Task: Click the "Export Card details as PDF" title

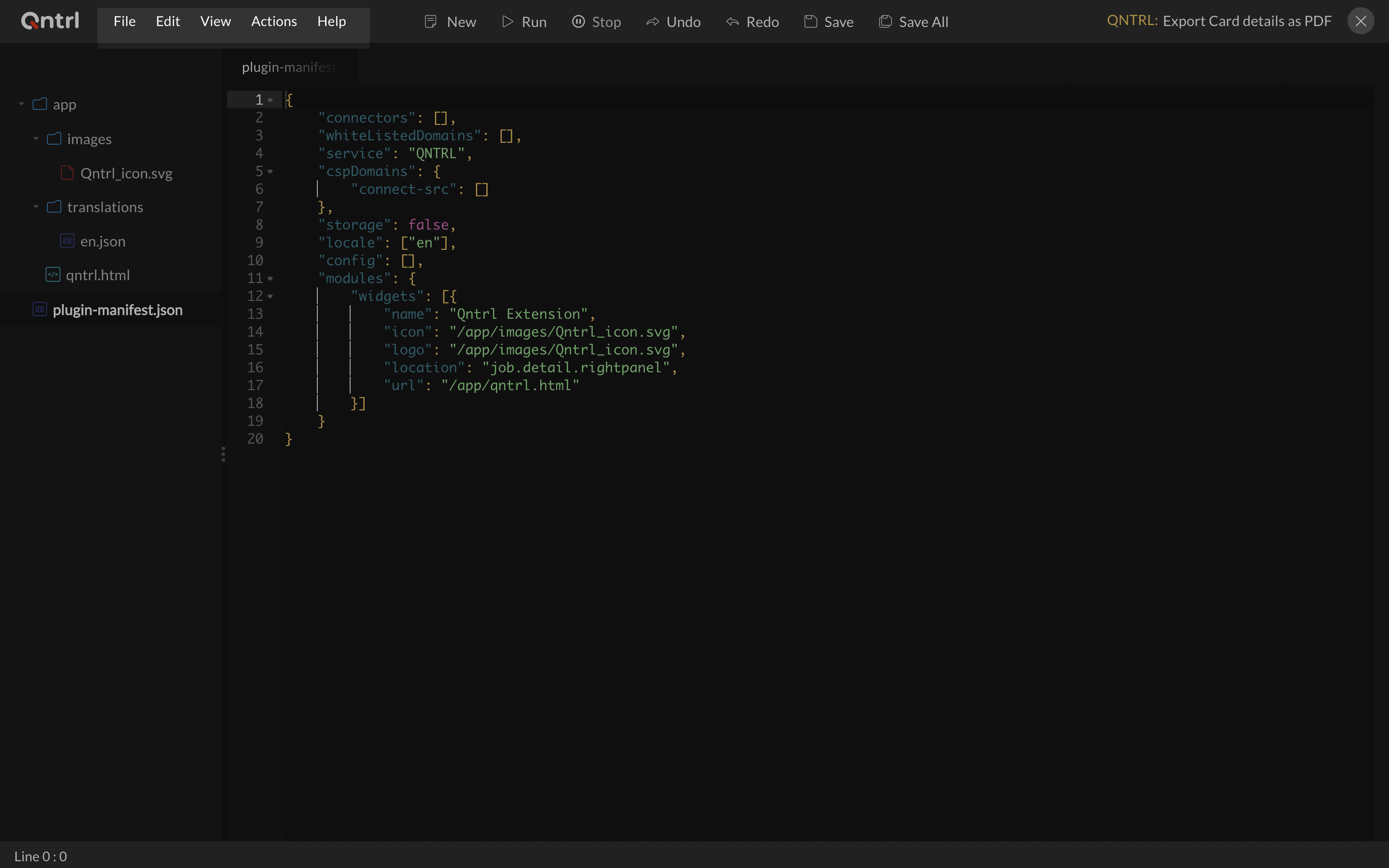Action: coord(1247,21)
